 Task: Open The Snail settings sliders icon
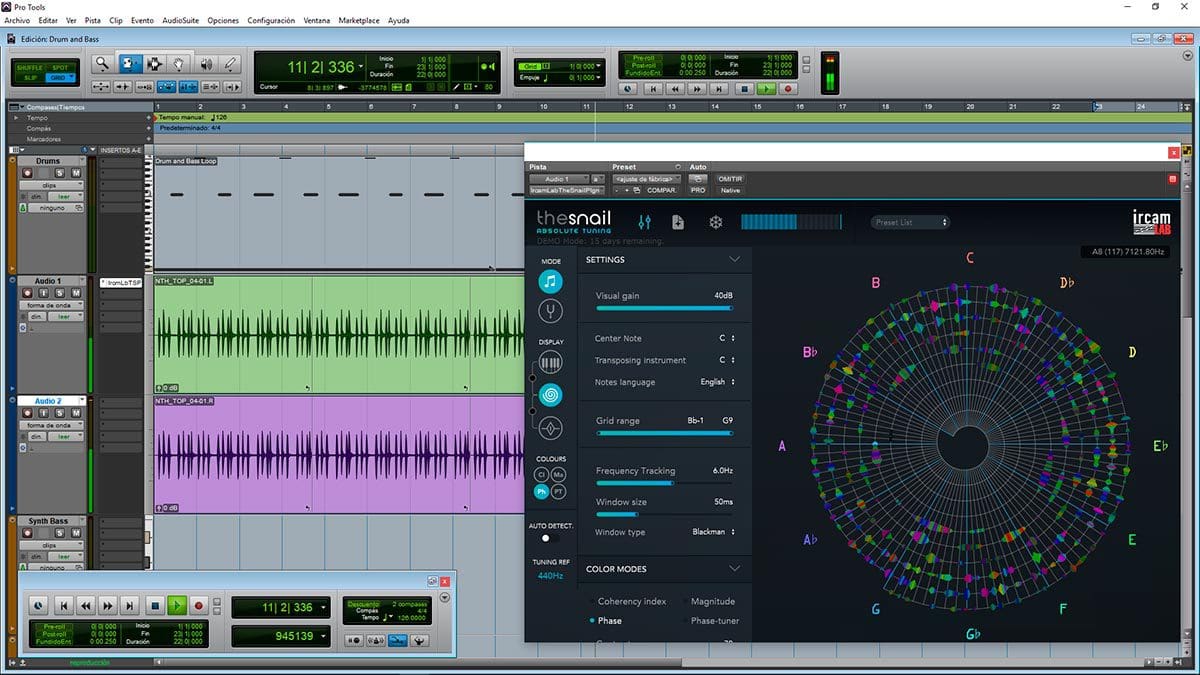click(x=644, y=222)
